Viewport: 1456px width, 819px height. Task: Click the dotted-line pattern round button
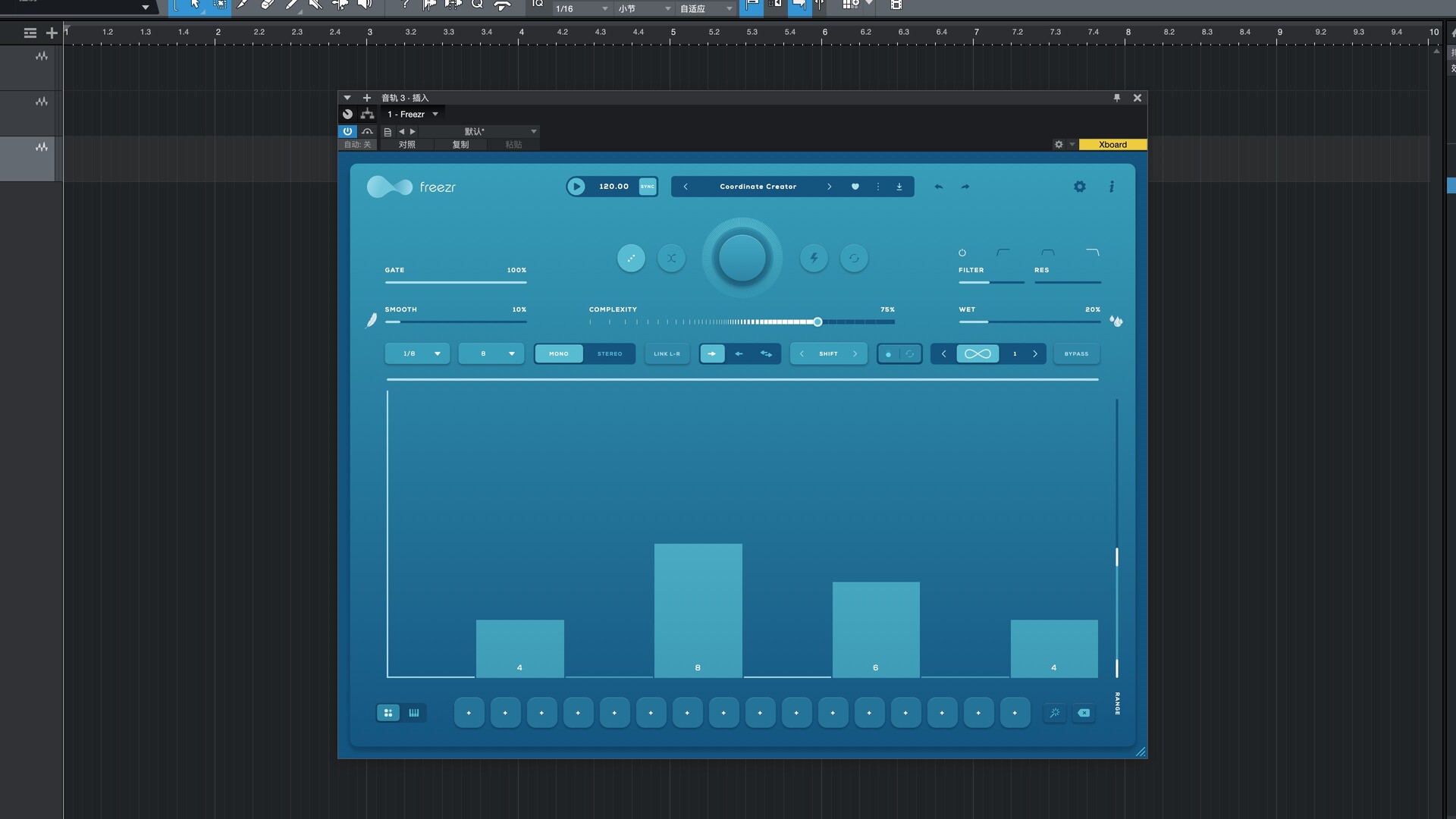pyautogui.click(x=631, y=258)
